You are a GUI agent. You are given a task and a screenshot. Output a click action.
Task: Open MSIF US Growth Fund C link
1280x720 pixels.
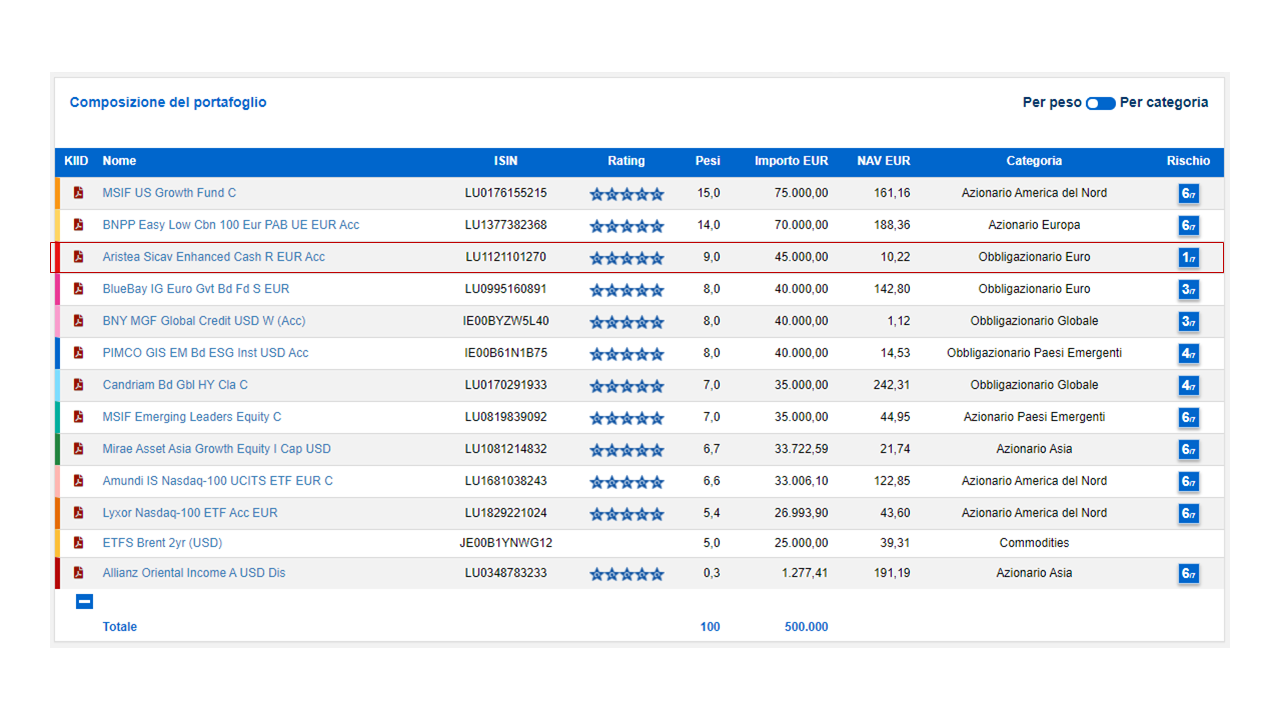tap(169, 193)
